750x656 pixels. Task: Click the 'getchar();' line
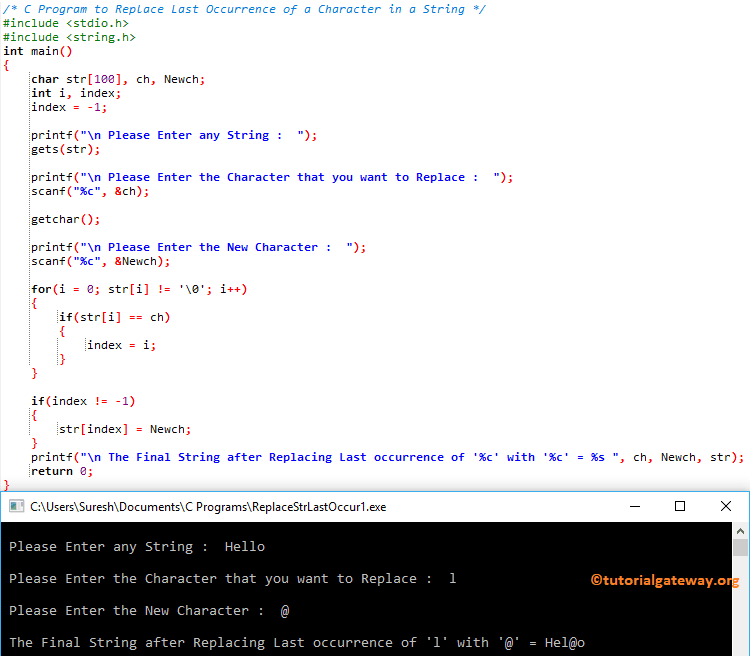[x=66, y=220]
